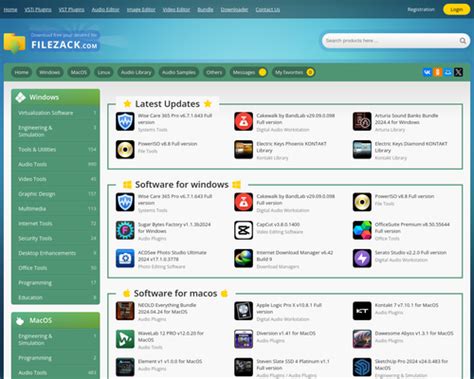Click the CapCut v3.8.0.1400 title text

(x=278, y=224)
